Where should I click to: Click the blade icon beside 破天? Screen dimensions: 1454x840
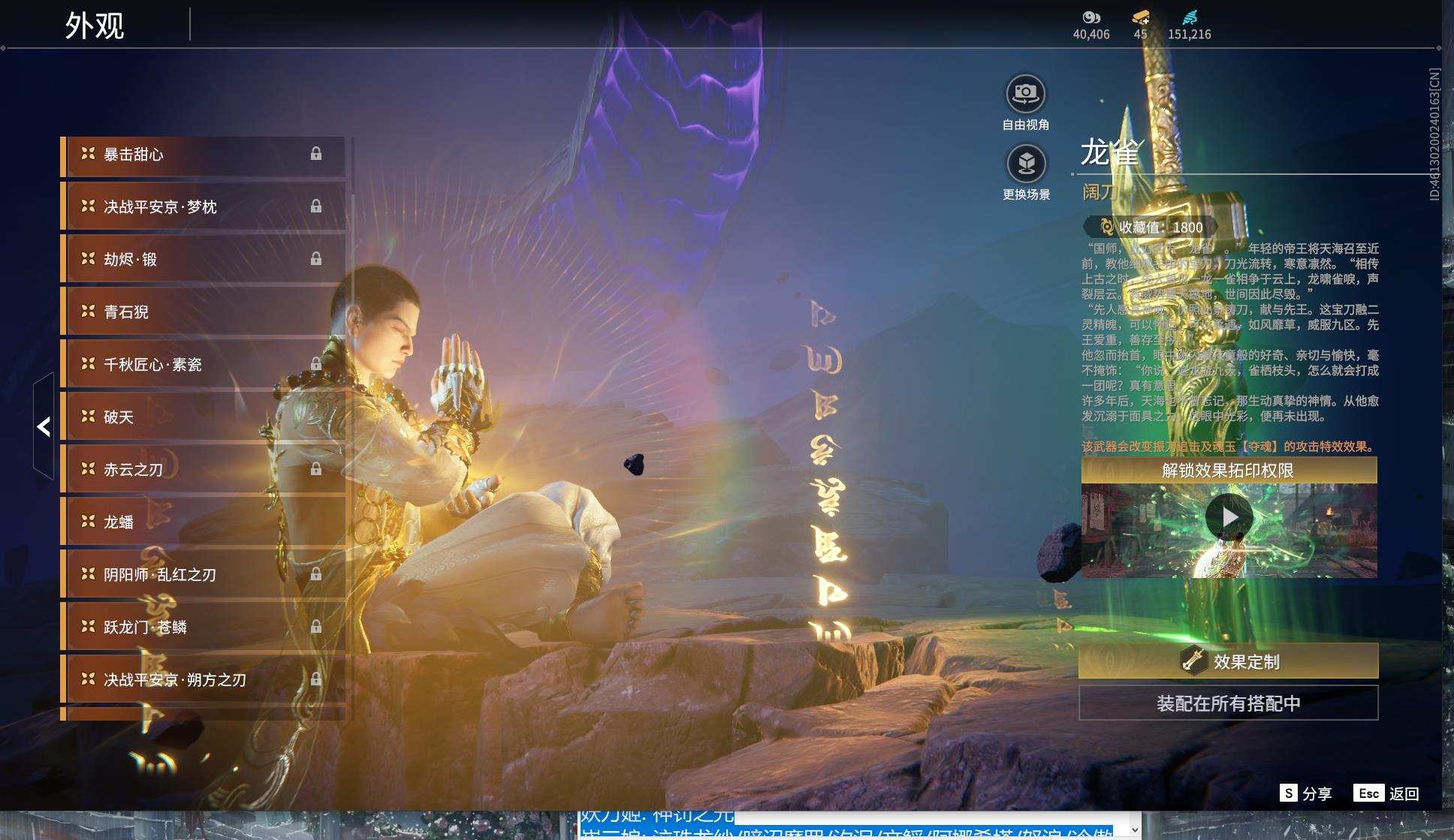click(x=88, y=416)
